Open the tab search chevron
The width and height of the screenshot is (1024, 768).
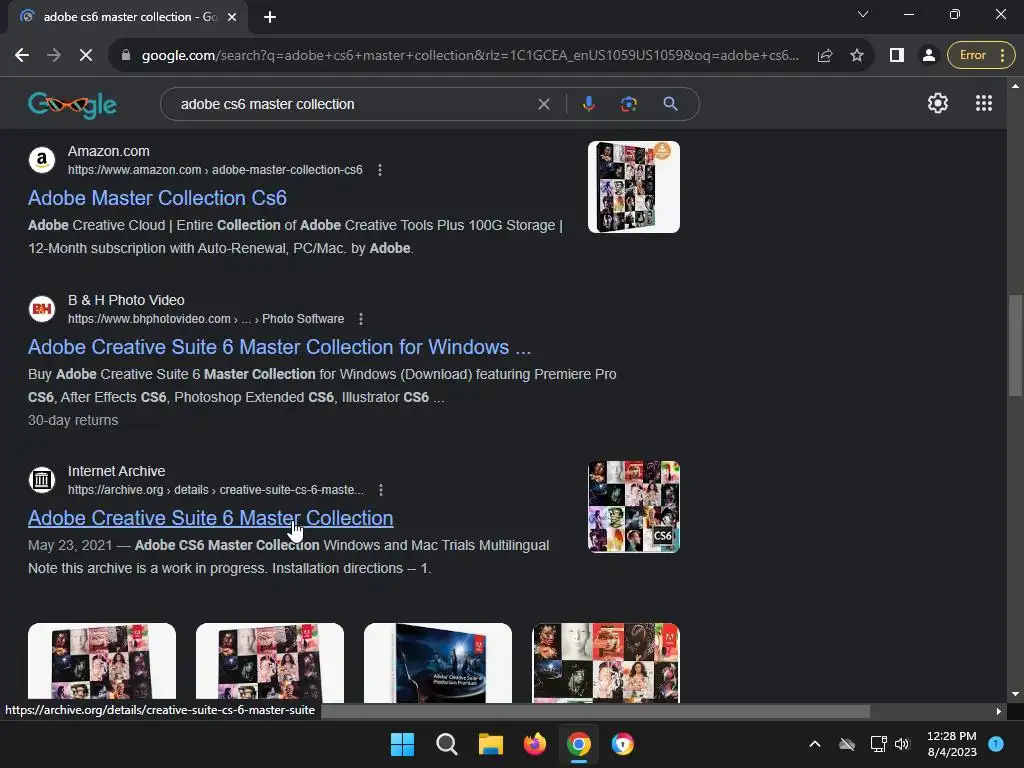pos(863,14)
